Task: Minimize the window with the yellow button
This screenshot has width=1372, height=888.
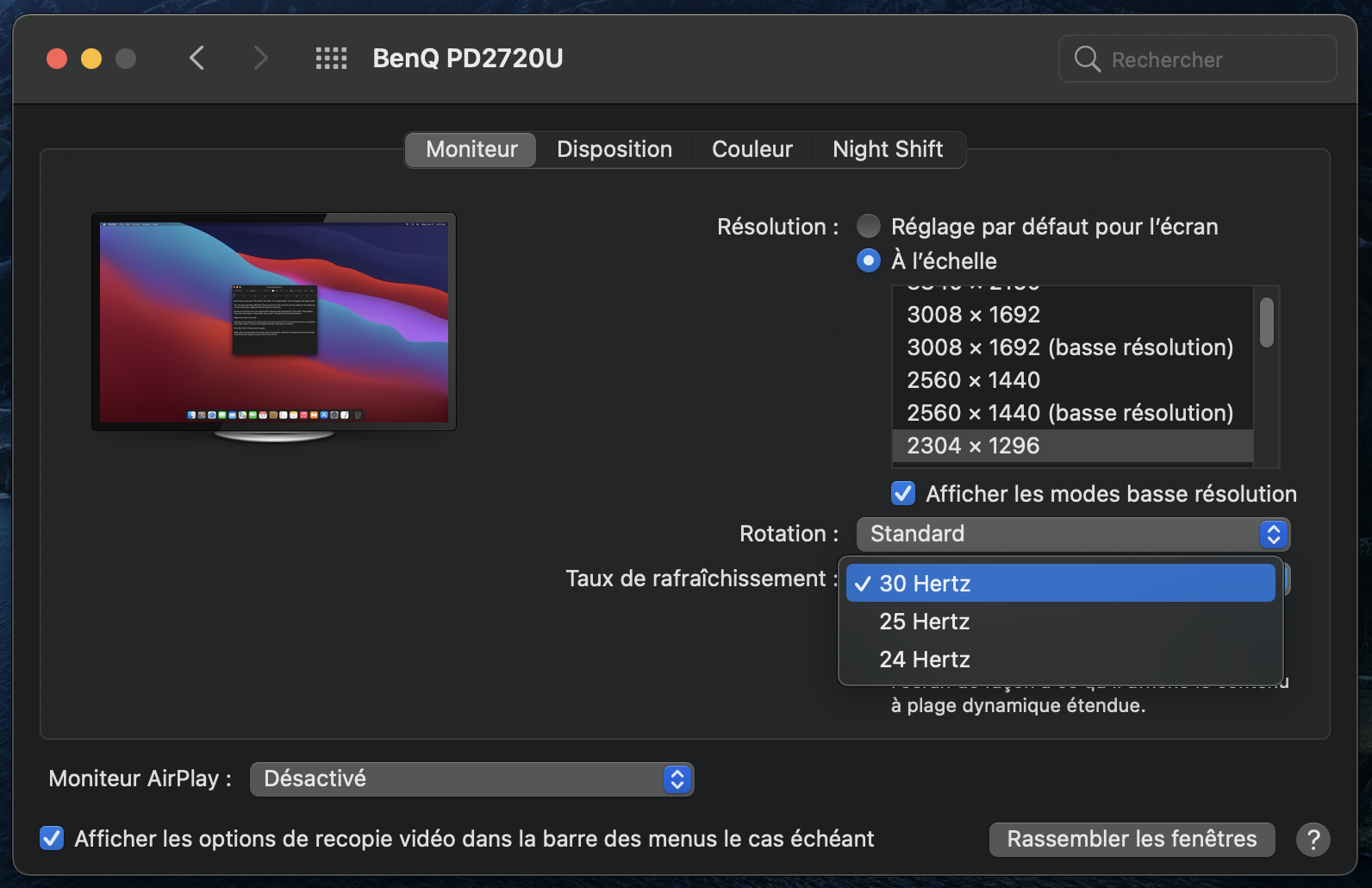Action: click(91, 59)
